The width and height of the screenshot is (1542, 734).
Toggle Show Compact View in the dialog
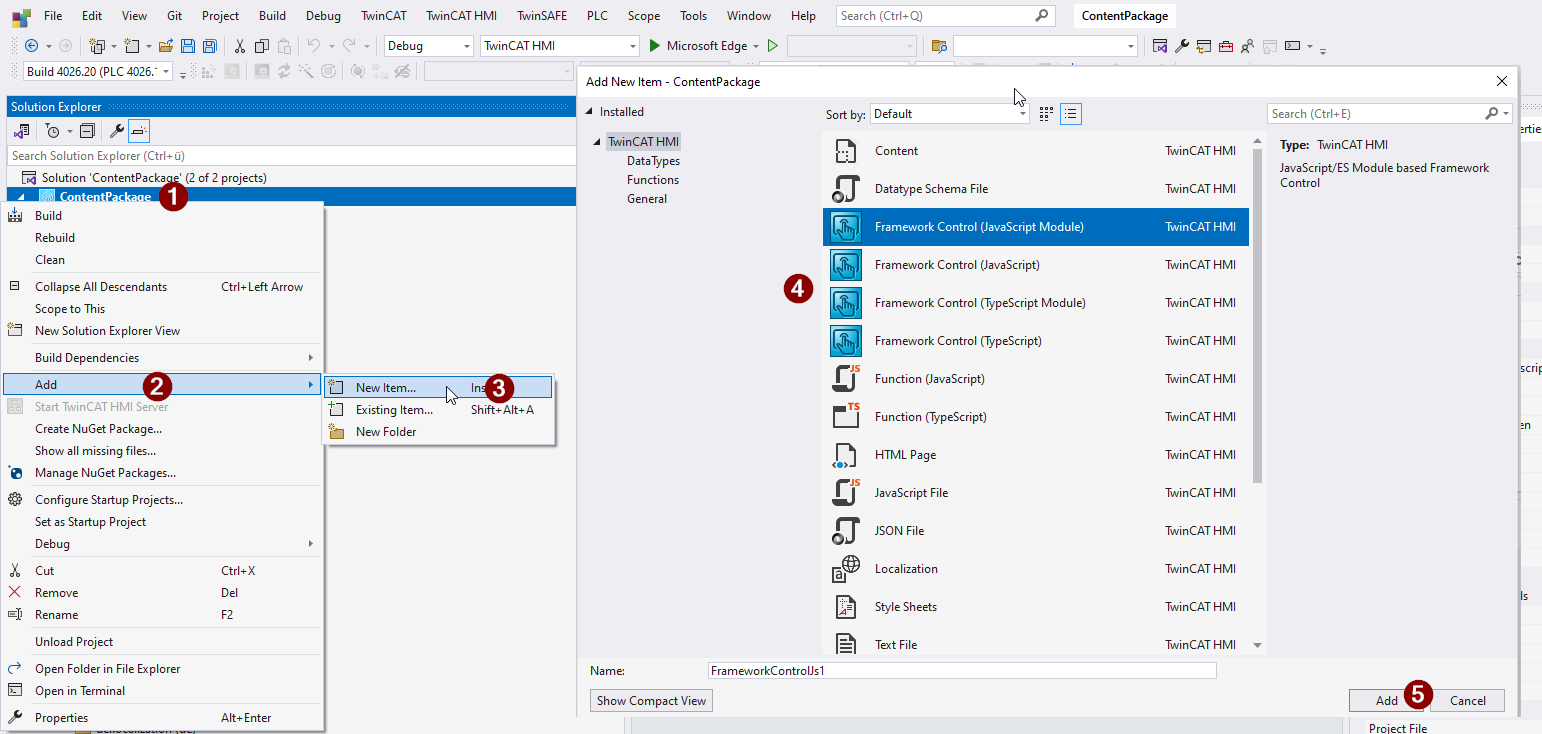tap(650, 700)
